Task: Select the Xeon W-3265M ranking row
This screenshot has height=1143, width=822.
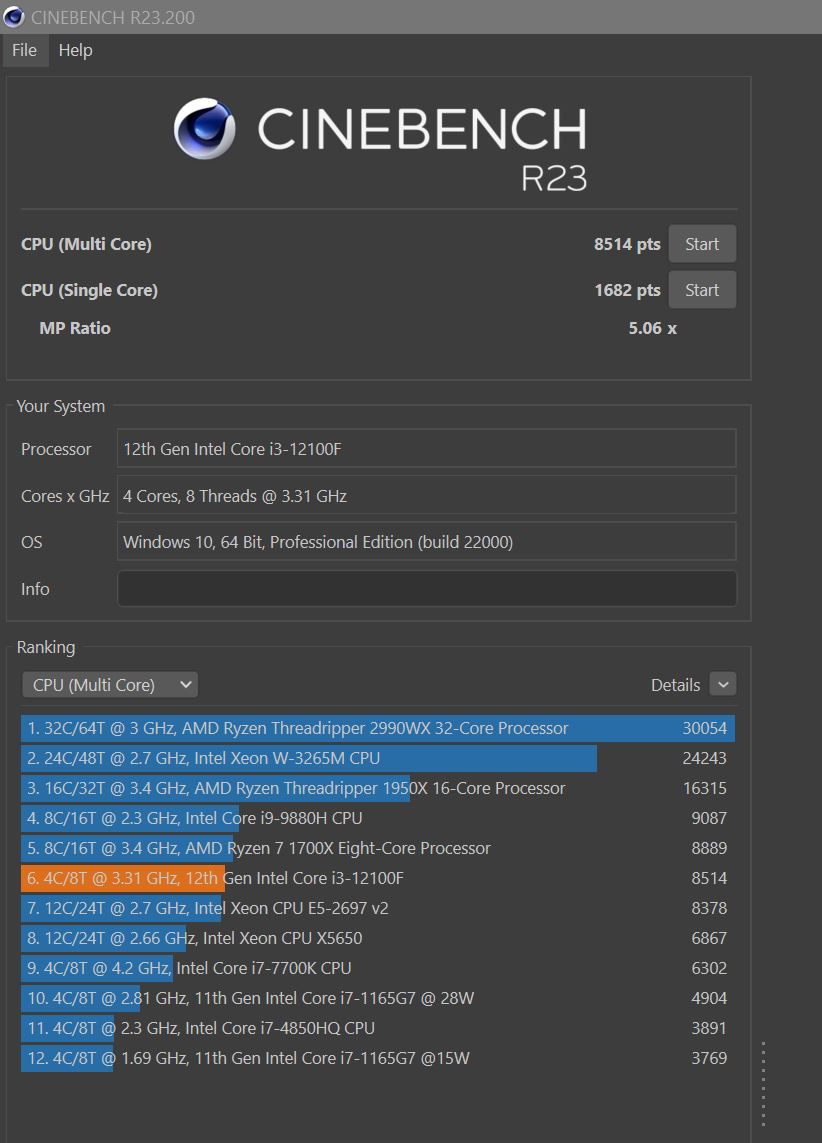Action: [x=376, y=758]
